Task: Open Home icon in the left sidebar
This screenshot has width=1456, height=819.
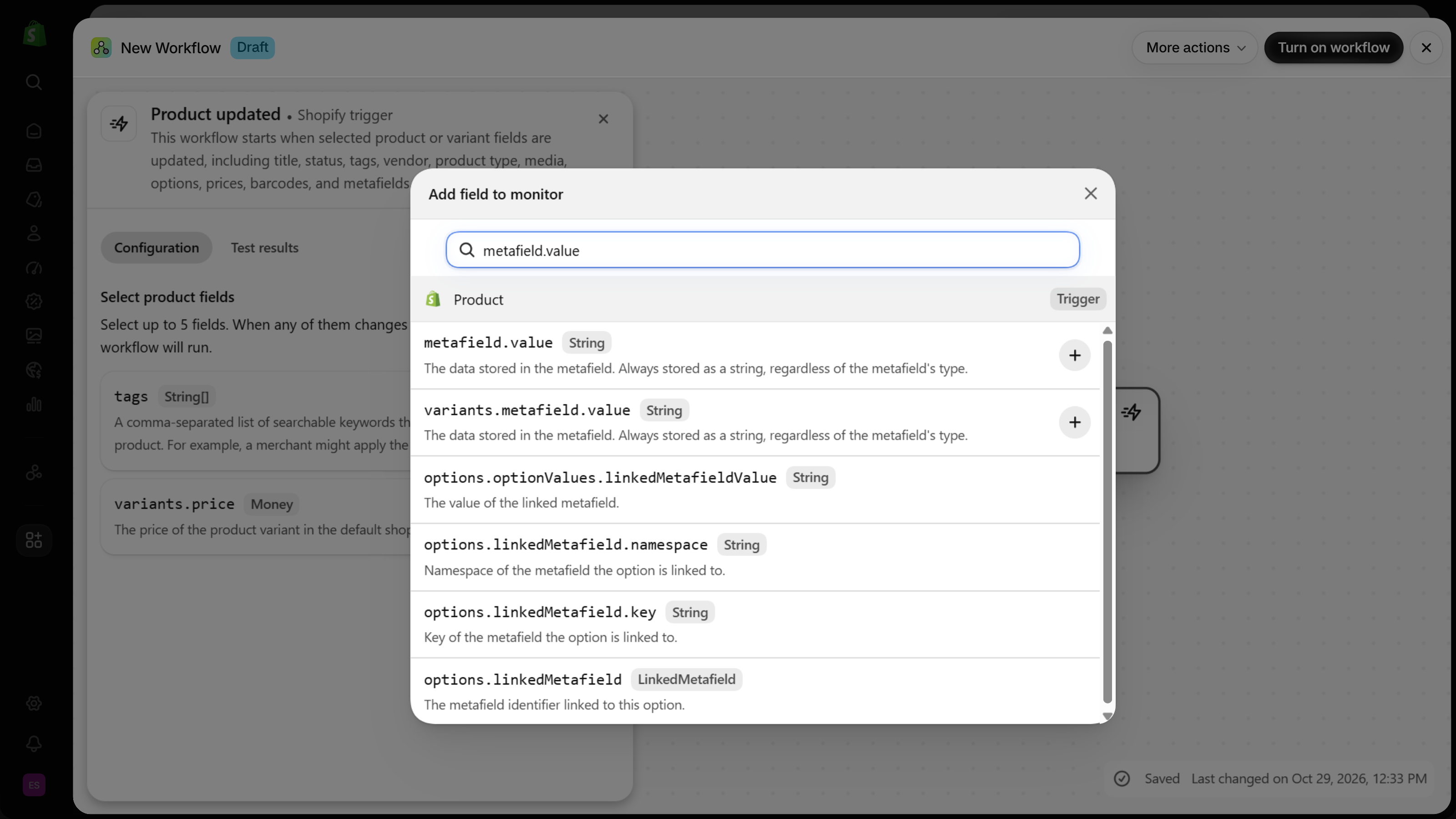Action: pyautogui.click(x=34, y=131)
